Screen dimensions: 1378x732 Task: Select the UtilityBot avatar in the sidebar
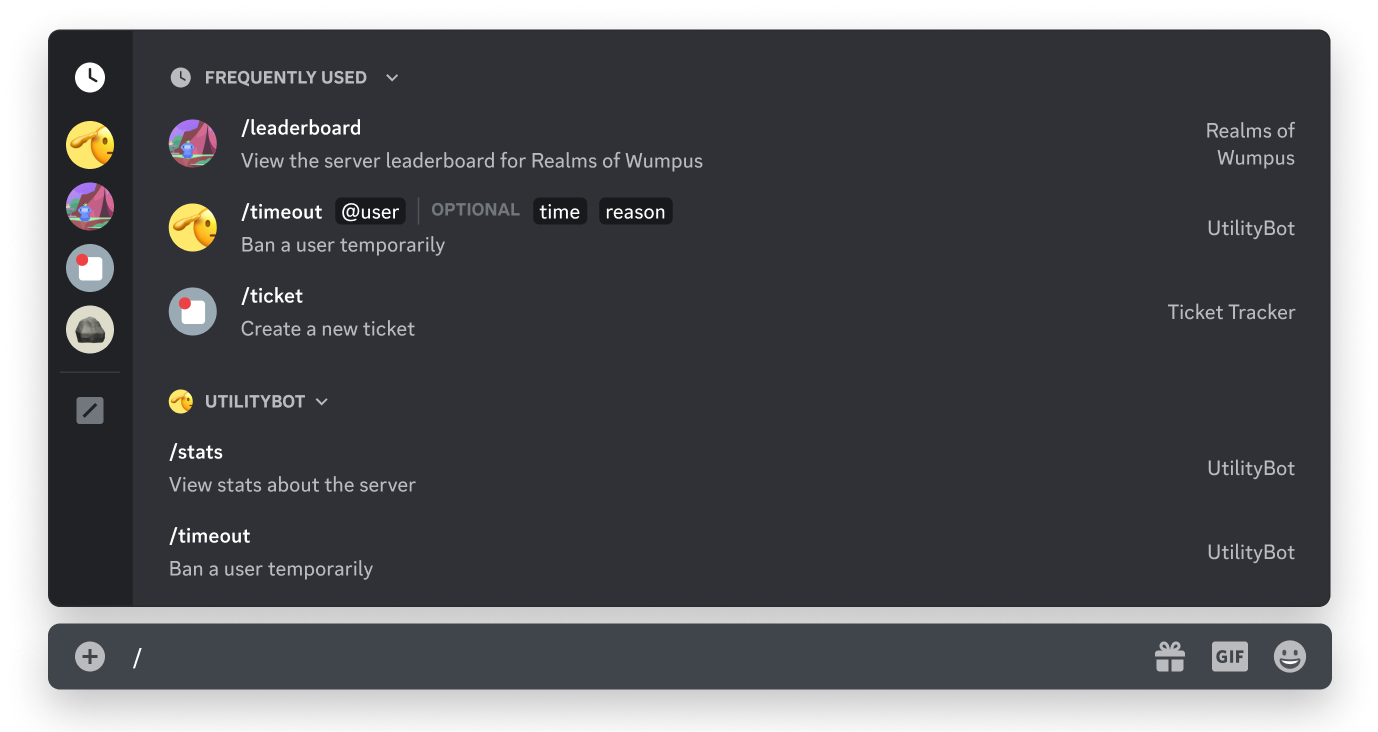pyautogui.click(x=89, y=145)
